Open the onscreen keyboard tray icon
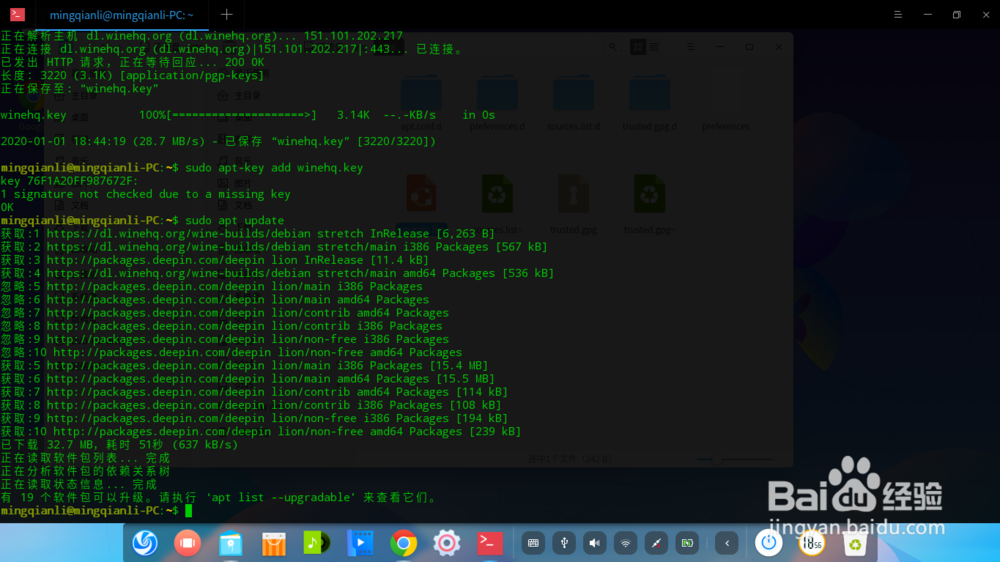The image size is (1000, 562). click(x=533, y=543)
